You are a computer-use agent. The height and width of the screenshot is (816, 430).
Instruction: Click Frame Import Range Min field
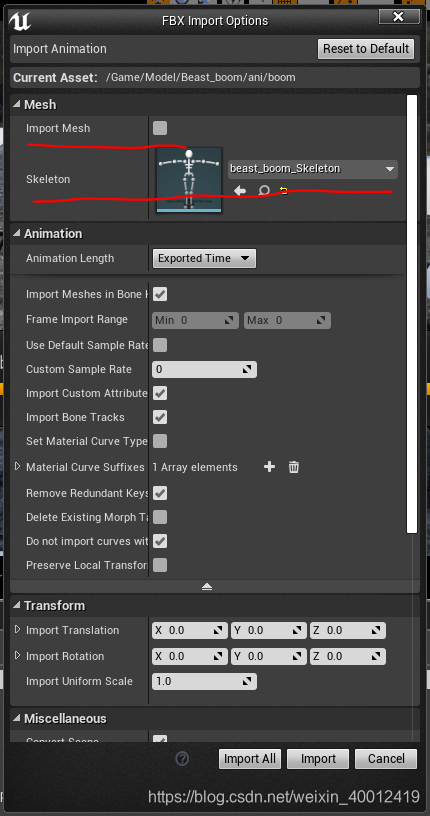tap(195, 320)
